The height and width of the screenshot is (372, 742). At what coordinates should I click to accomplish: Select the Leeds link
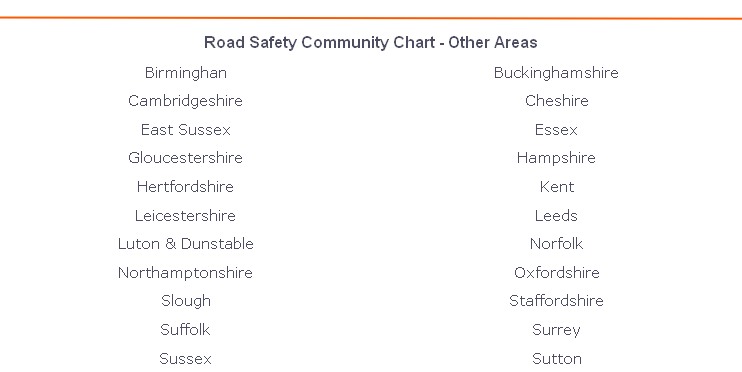(556, 215)
